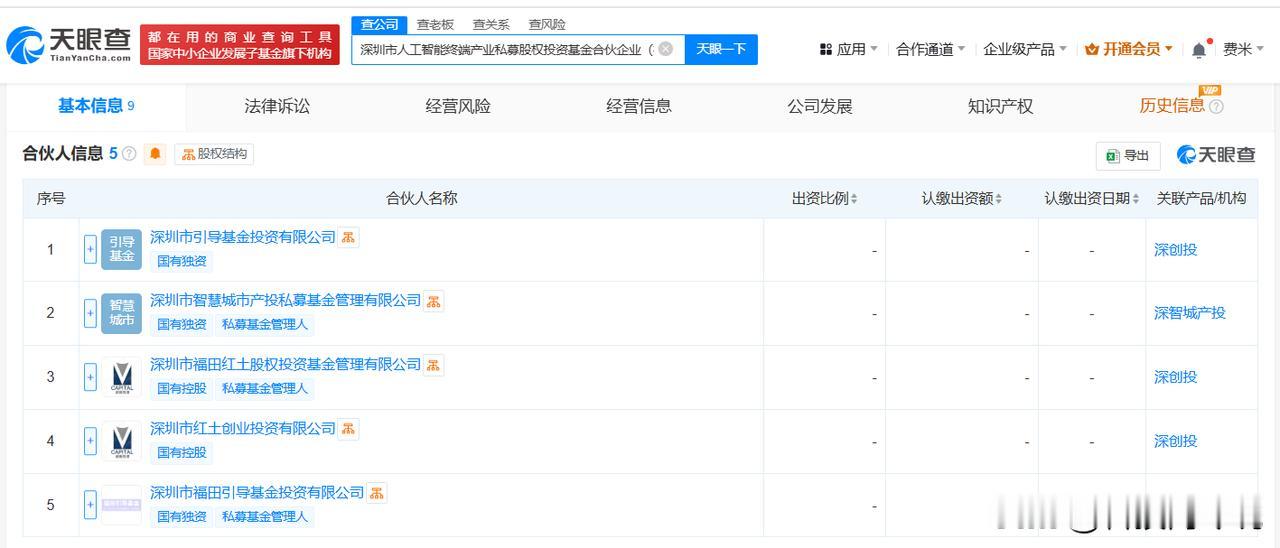Image resolution: width=1280 pixels, height=548 pixels.
Task: Click the company logo in row 5
Action: tap(122, 505)
